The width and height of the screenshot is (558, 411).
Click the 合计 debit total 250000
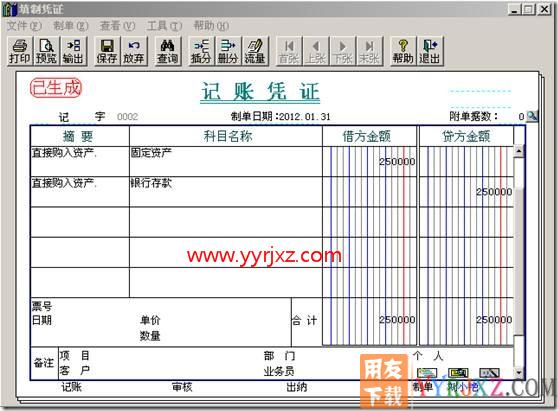pos(397,320)
